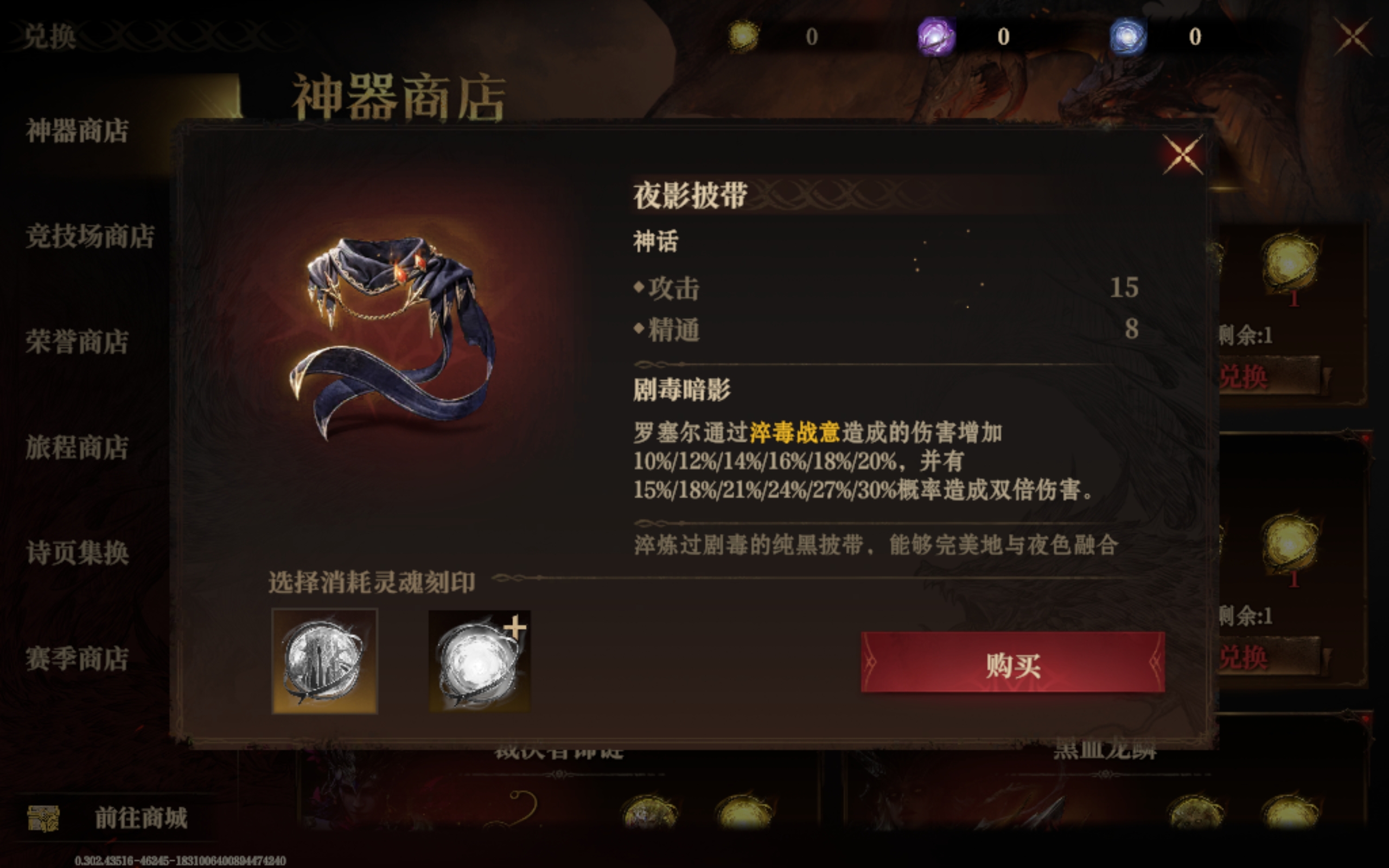Click the purple orb currency icon
The image size is (1389, 868).
pos(935,36)
